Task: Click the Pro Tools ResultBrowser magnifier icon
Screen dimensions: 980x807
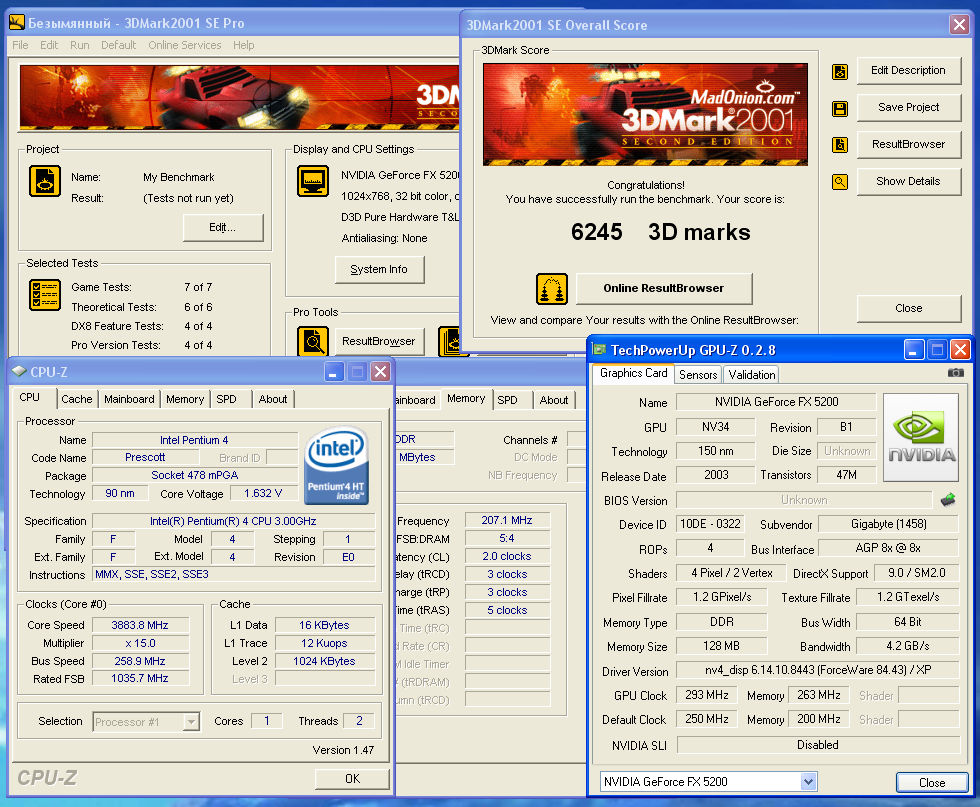Action: (312, 341)
